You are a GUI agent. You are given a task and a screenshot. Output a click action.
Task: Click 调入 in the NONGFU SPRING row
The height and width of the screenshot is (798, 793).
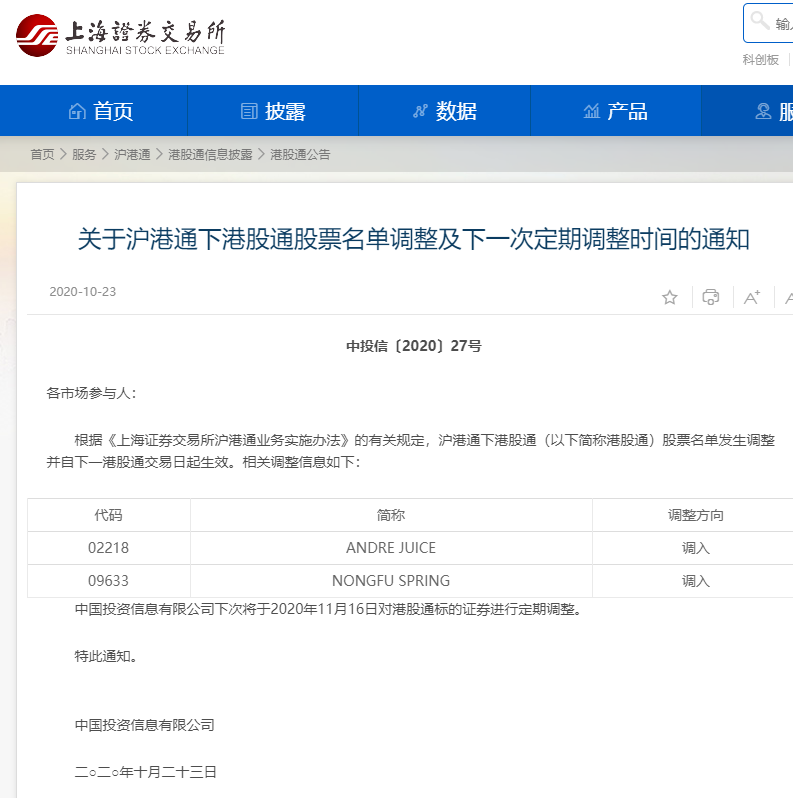click(x=695, y=581)
